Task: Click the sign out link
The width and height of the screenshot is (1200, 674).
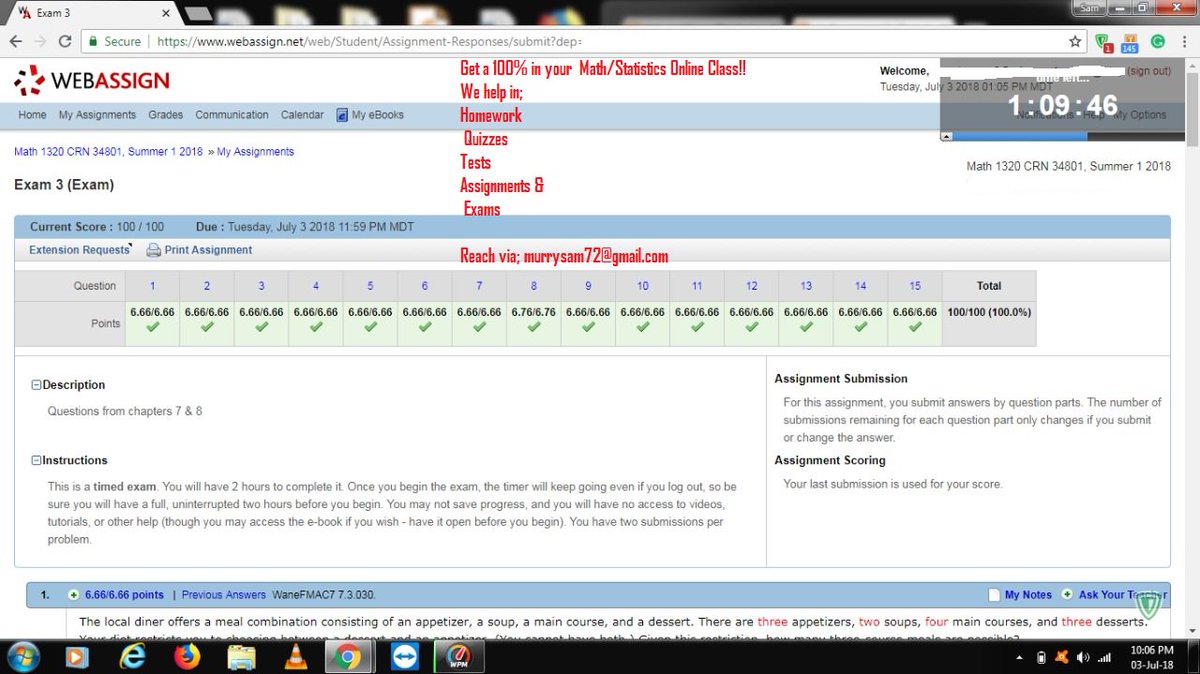Action: pos(1149,71)
